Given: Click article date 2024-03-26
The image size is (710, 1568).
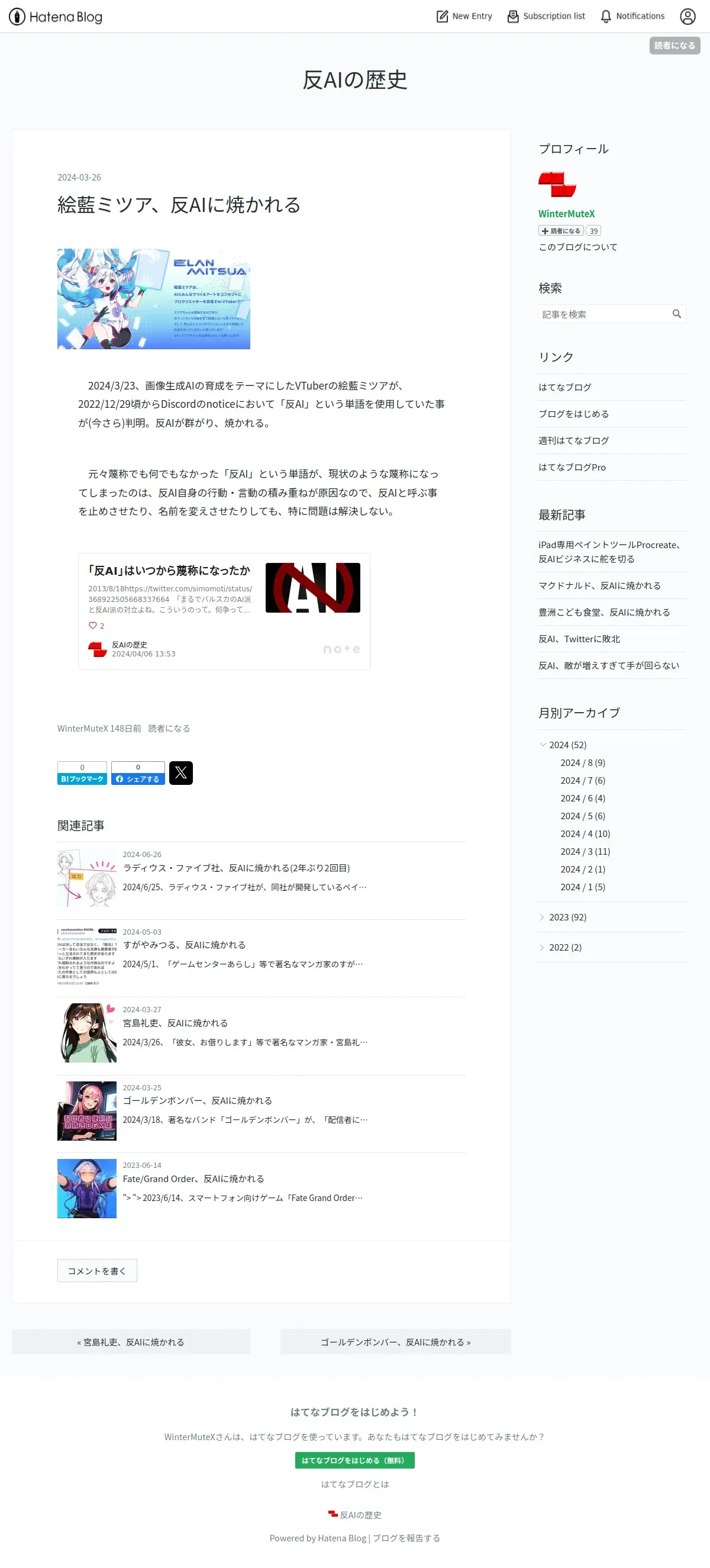Looking at the screenshot, I should [x=79, y=177].
